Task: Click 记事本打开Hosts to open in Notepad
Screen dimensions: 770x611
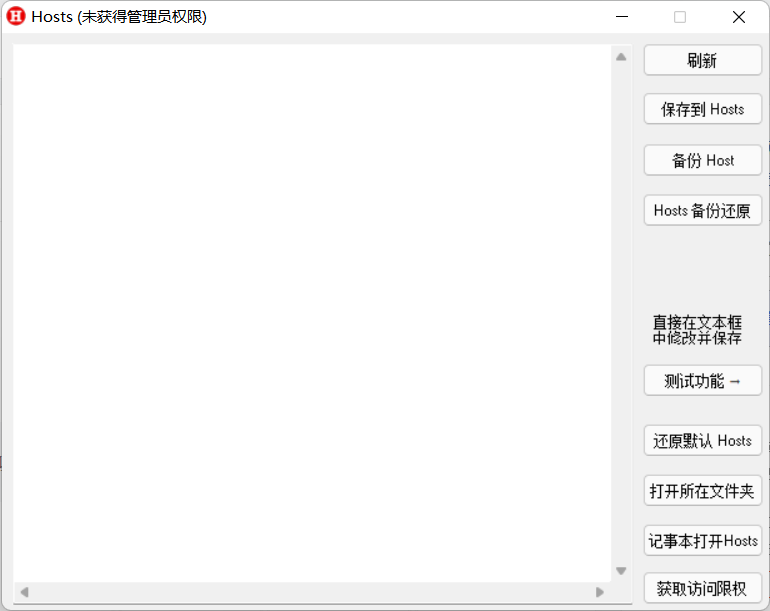Action: coord(702,541)
